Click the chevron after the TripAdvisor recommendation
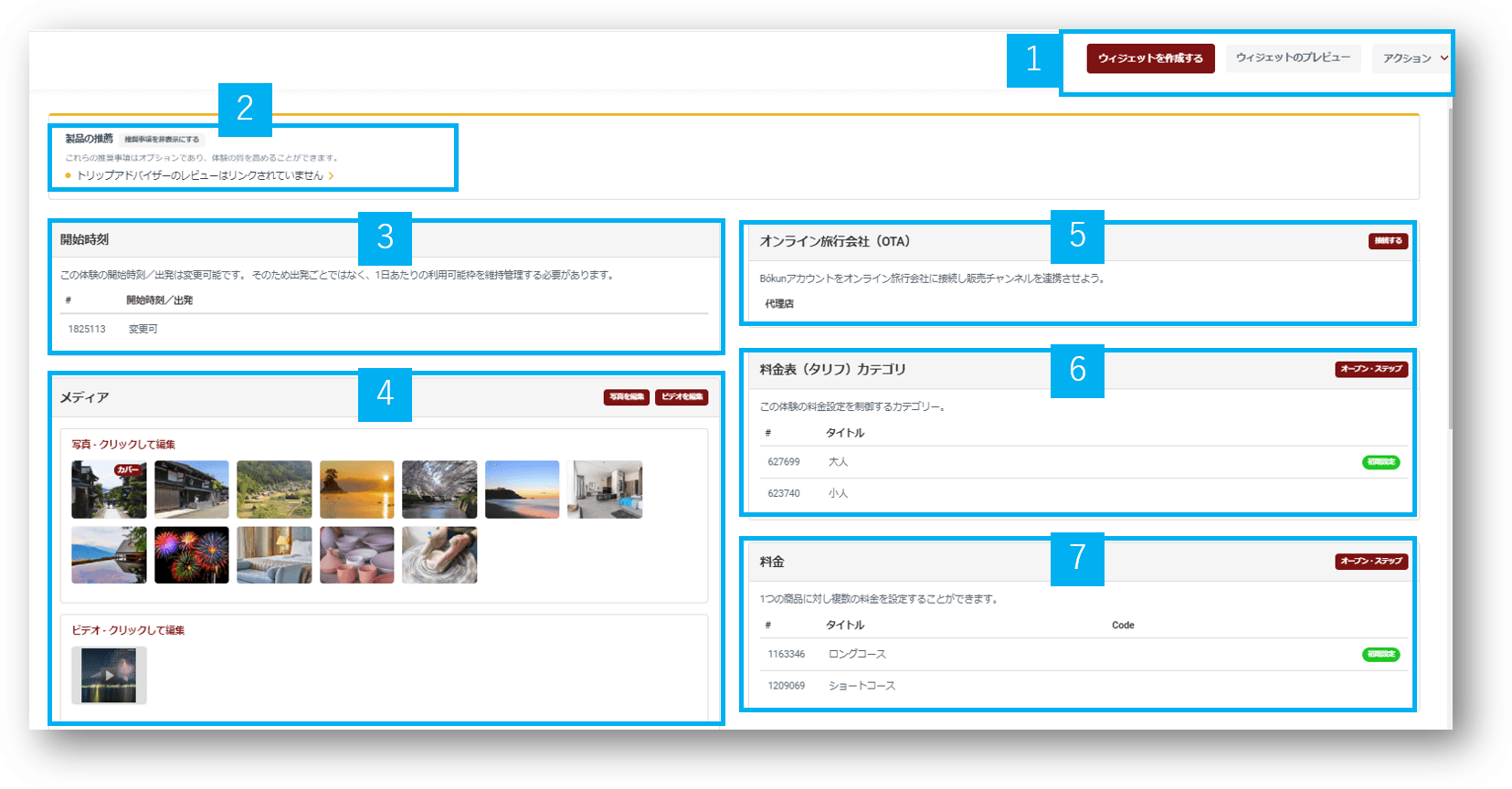Screen dimensions: 1512x789 [x=331, y=175]
